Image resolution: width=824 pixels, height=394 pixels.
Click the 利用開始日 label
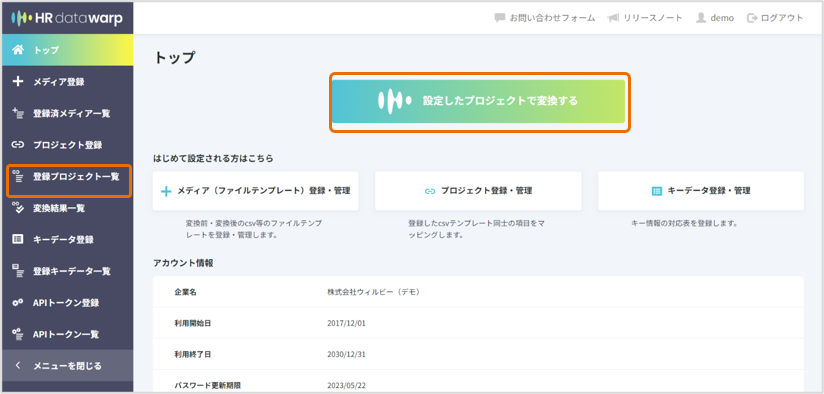[192, 323]
